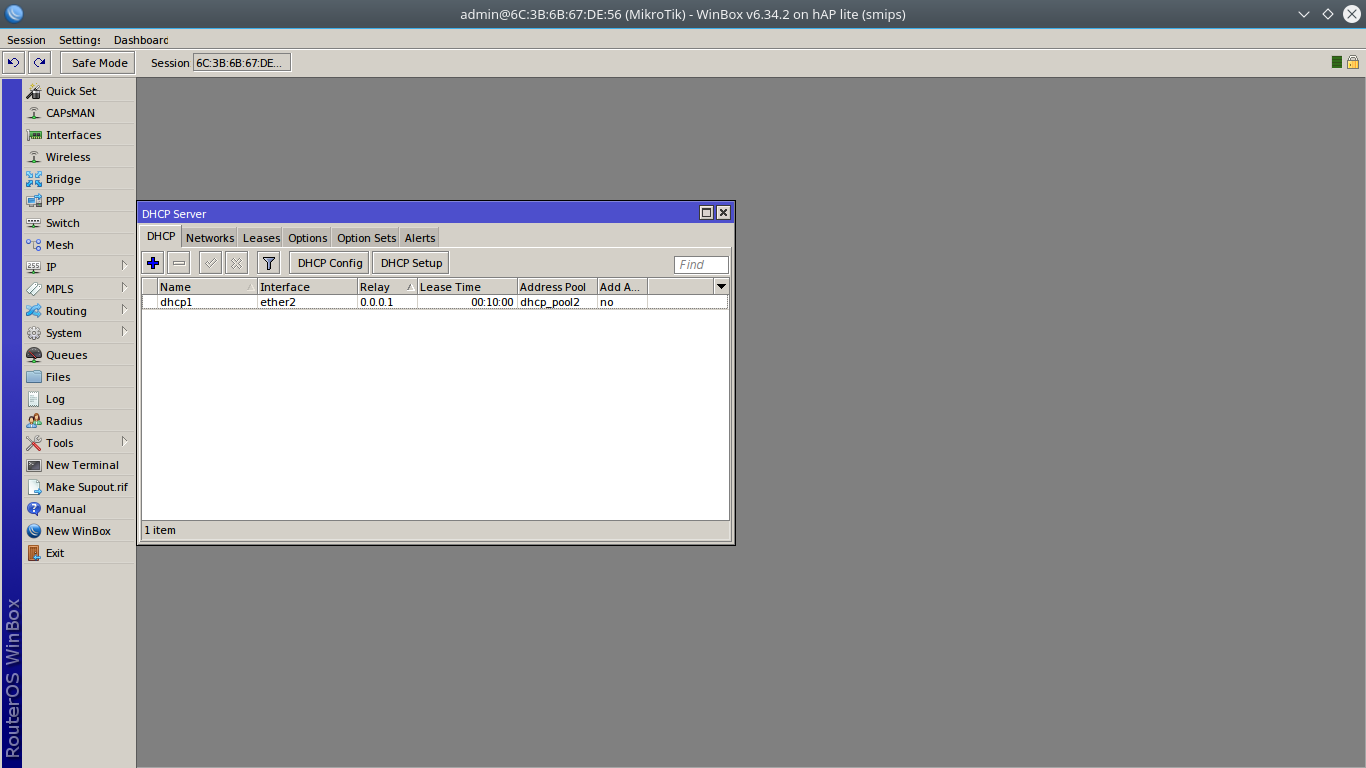This screenshot has width=1366, height=768.
Task: Expand the System submenu
Action: 79,333
